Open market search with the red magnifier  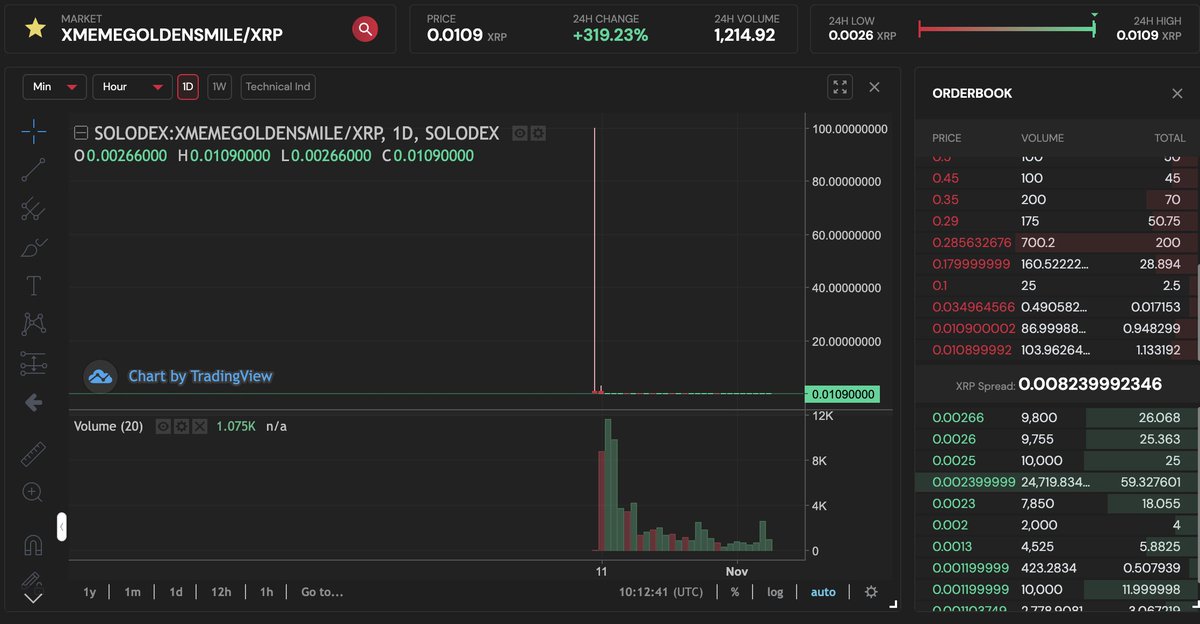coord(365,29)
